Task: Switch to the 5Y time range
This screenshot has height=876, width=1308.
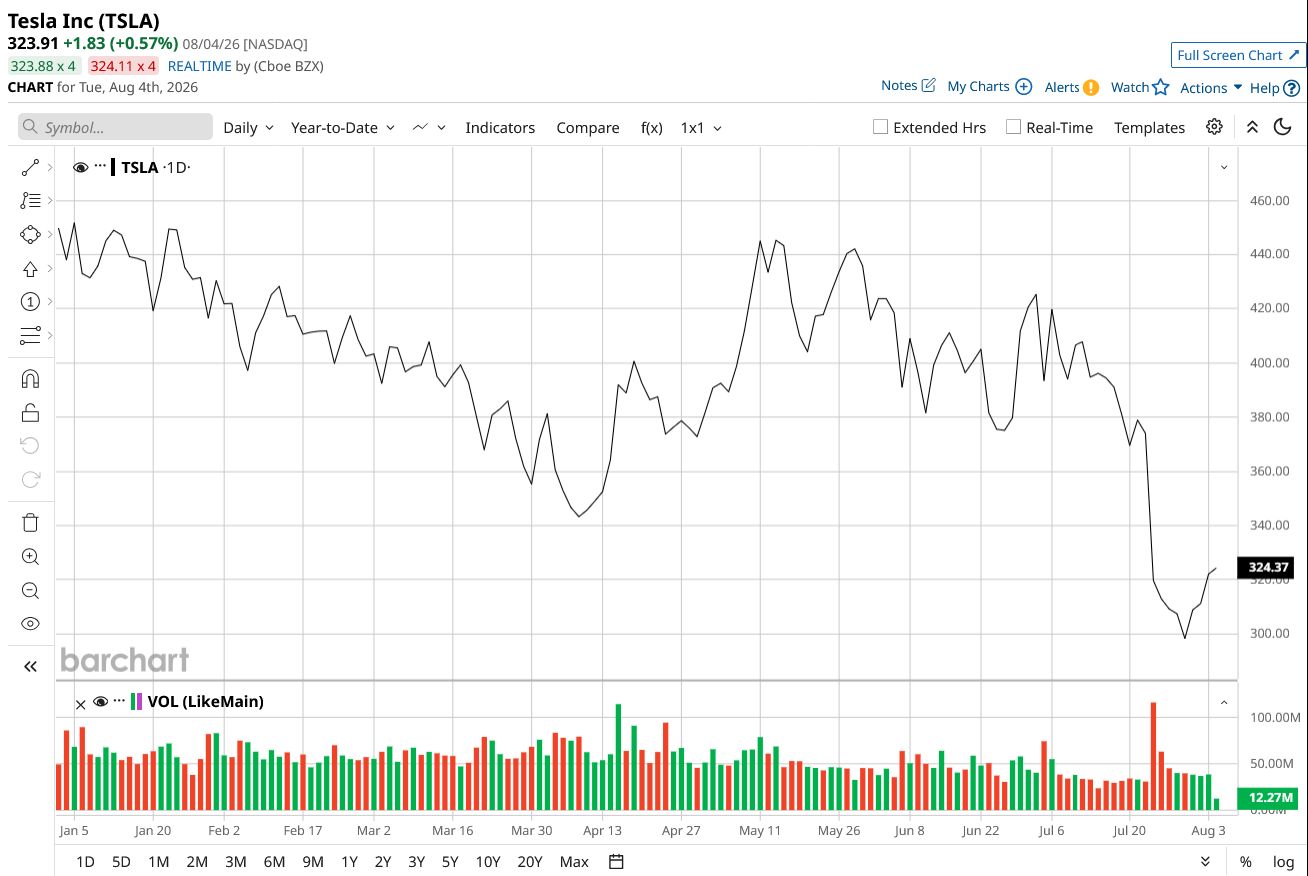Action: point(450,861)
